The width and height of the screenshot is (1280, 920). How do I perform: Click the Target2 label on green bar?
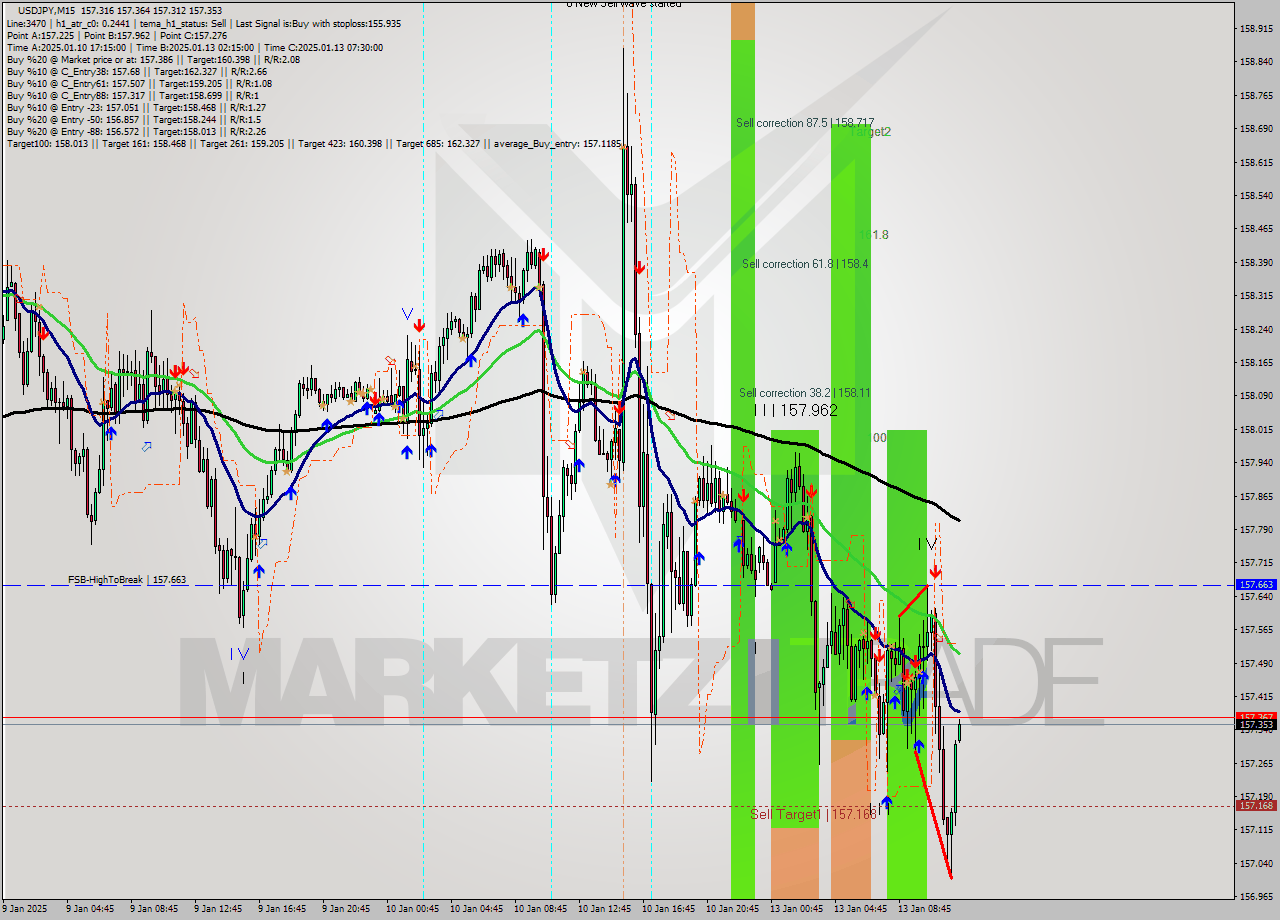pos(870,132)
